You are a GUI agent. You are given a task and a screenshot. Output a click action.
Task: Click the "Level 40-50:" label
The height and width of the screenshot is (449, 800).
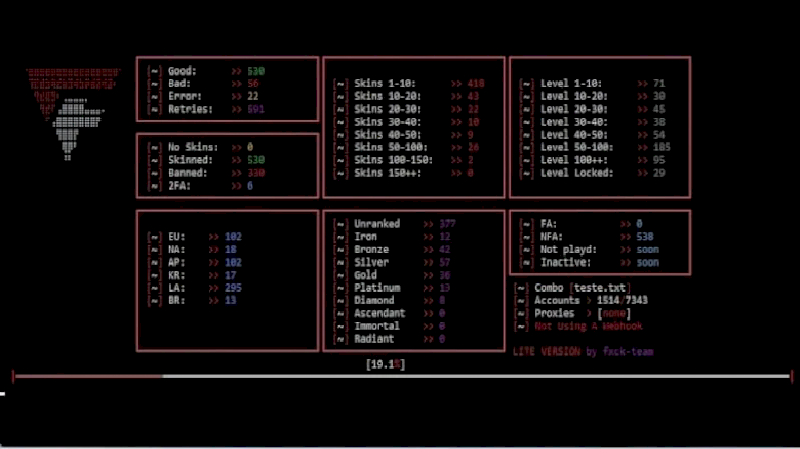[x=574, y=135]
